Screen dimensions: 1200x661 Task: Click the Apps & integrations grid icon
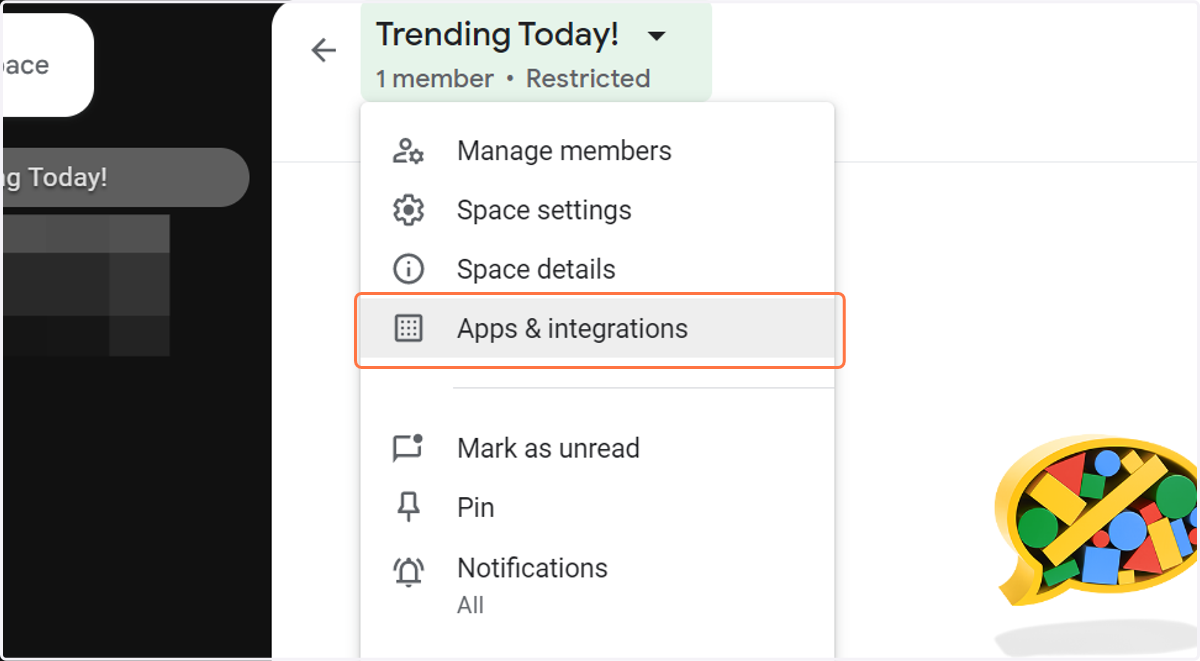tap(408, 328)
